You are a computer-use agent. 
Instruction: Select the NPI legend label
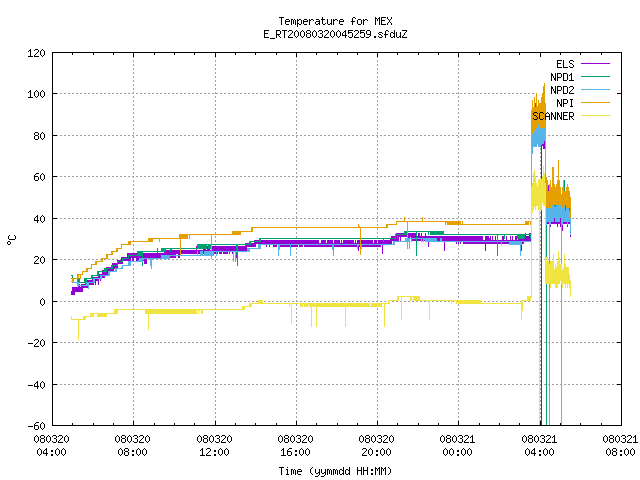pos(565,103)
